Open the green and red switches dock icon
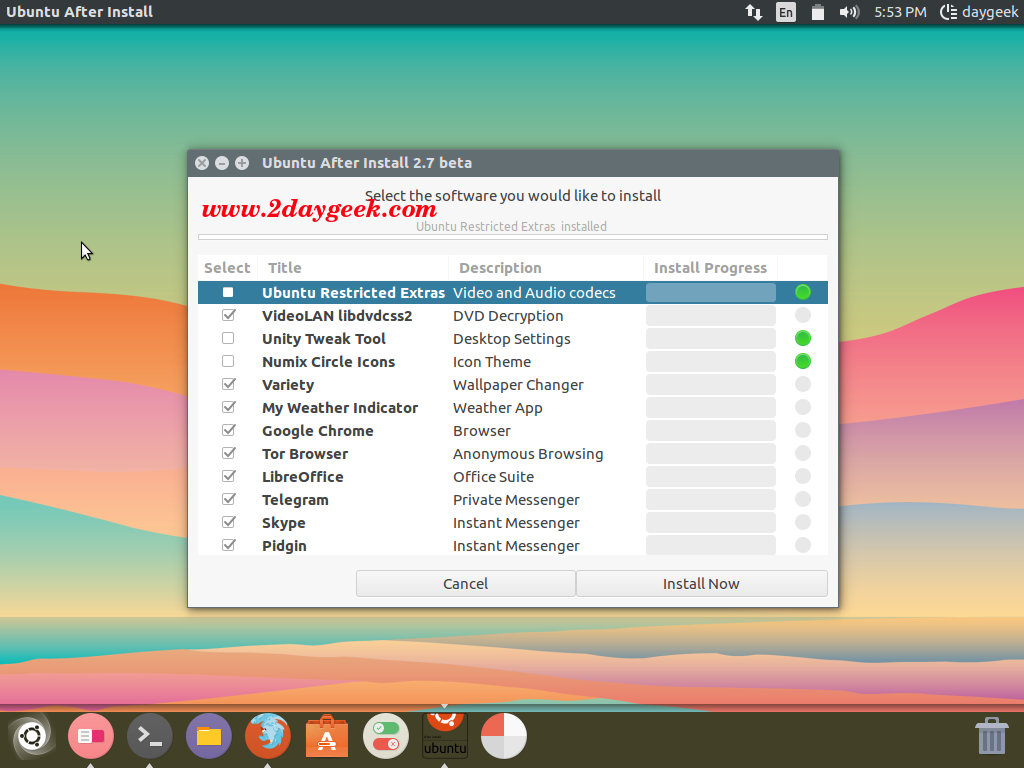 386,736
